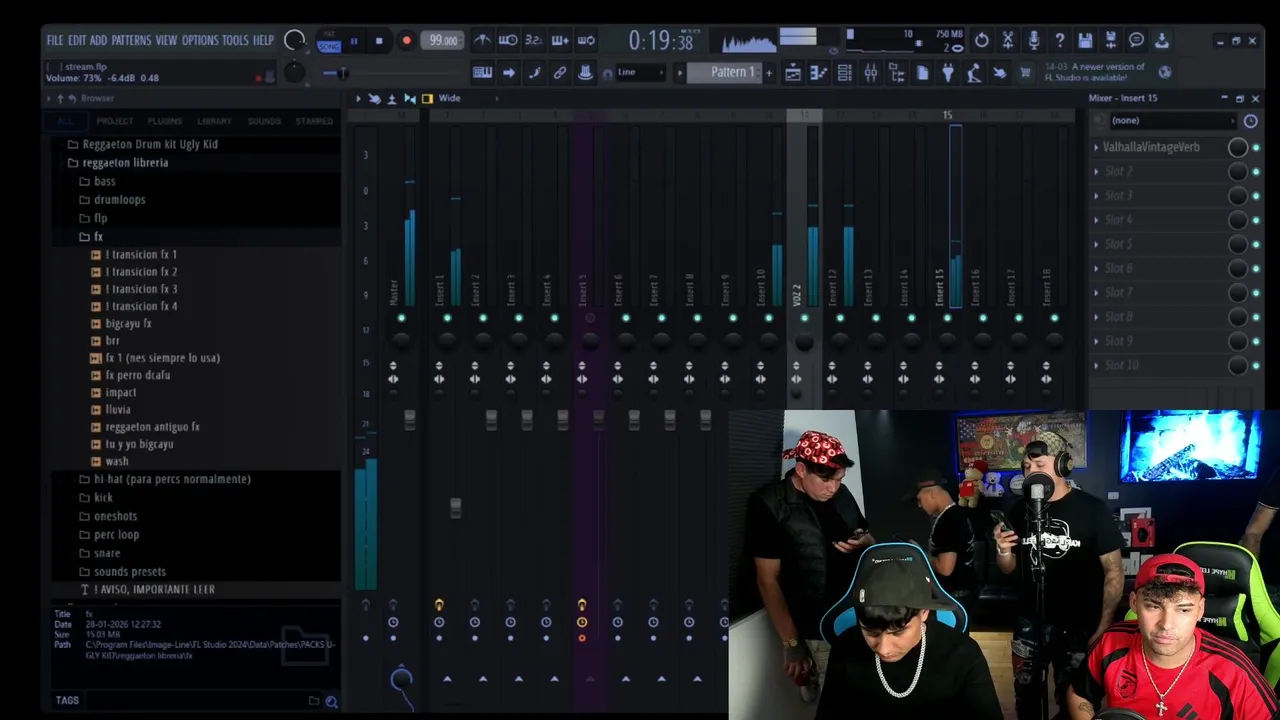
Task: Open the Mixer view icon
Action: 871,72
